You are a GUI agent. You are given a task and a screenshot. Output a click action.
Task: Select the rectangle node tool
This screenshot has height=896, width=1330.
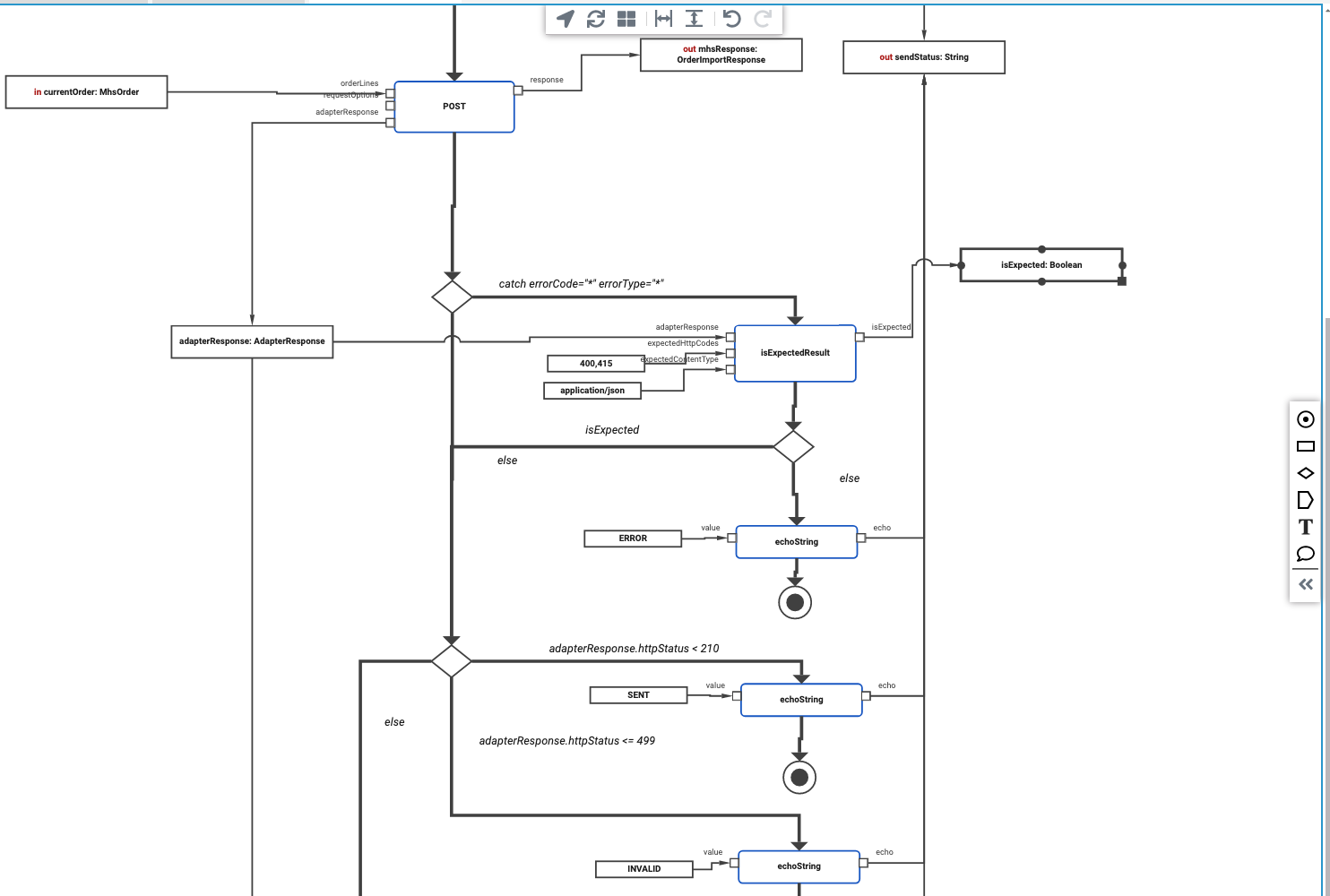(x=1305, y=446)
